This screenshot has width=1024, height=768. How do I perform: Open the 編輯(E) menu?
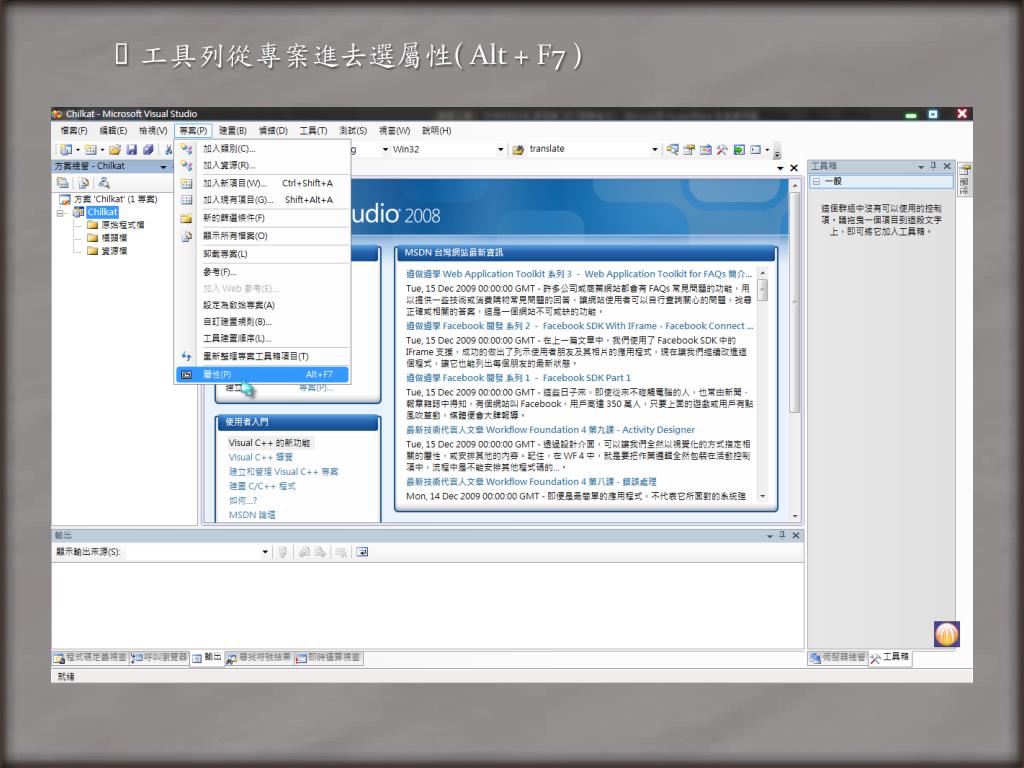[114, 131]
